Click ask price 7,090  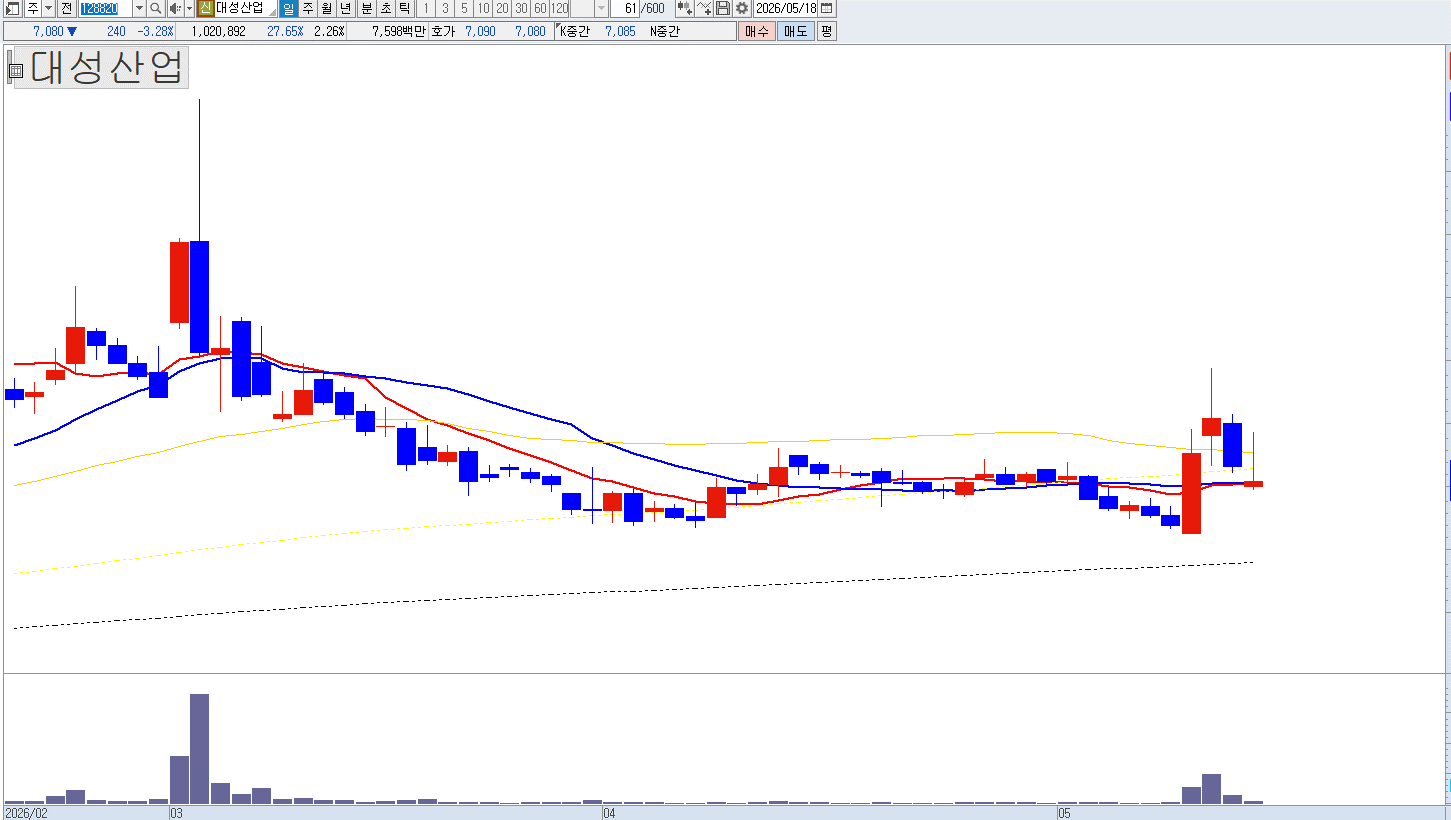(x=480, y=31)
